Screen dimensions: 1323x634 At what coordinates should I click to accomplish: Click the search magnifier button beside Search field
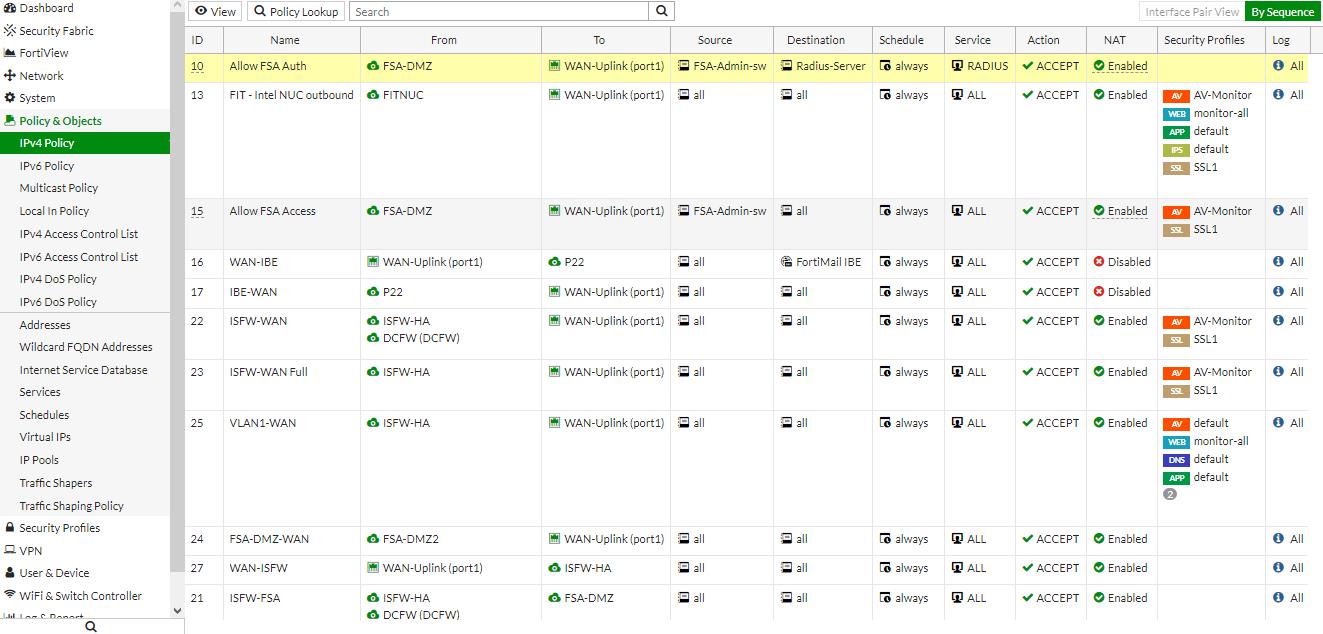pos(662,12)
